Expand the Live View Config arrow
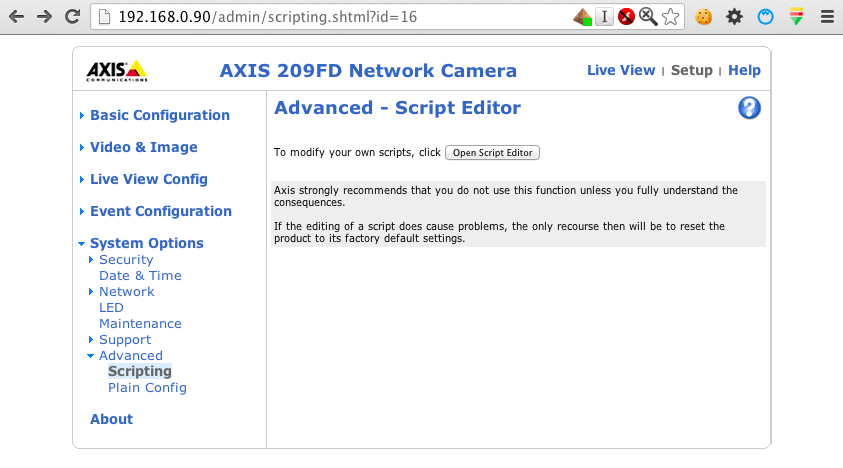 click(82, 179)
